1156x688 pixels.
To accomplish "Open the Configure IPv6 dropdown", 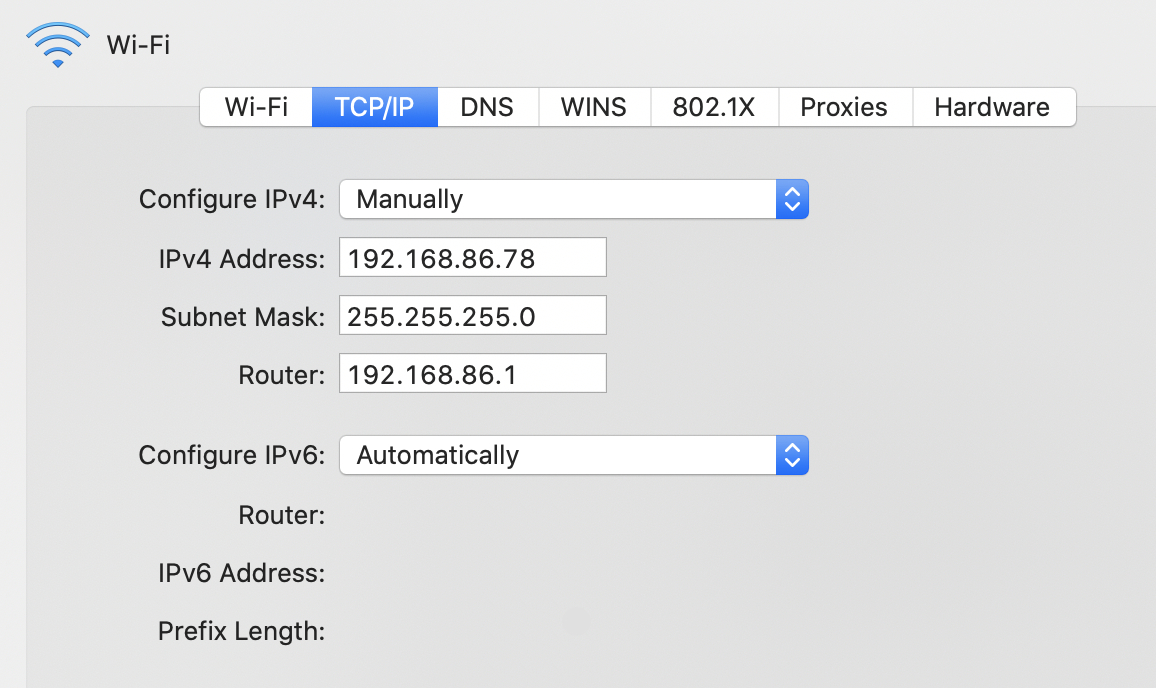I will point(574,455).
